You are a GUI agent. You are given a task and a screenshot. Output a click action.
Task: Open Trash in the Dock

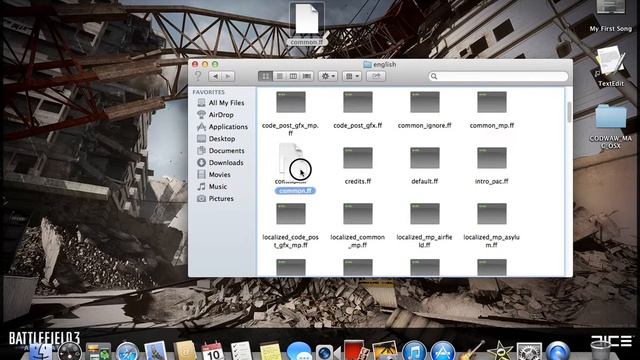tap(600, 351)
